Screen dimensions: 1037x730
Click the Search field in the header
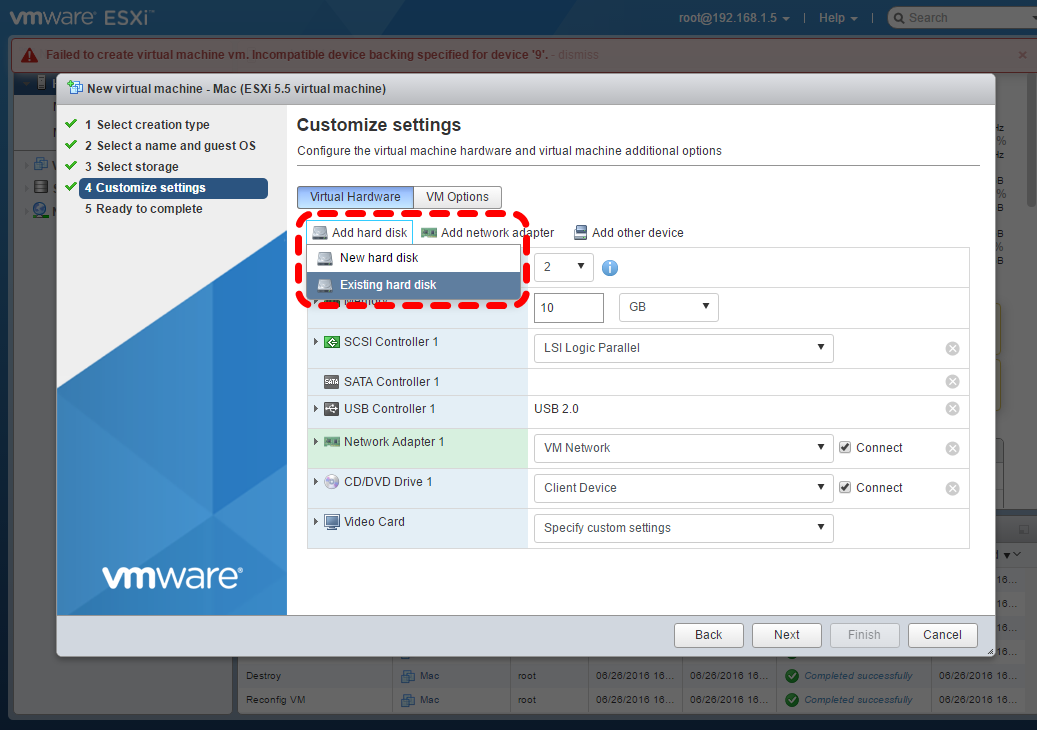(x=962, y=19)
